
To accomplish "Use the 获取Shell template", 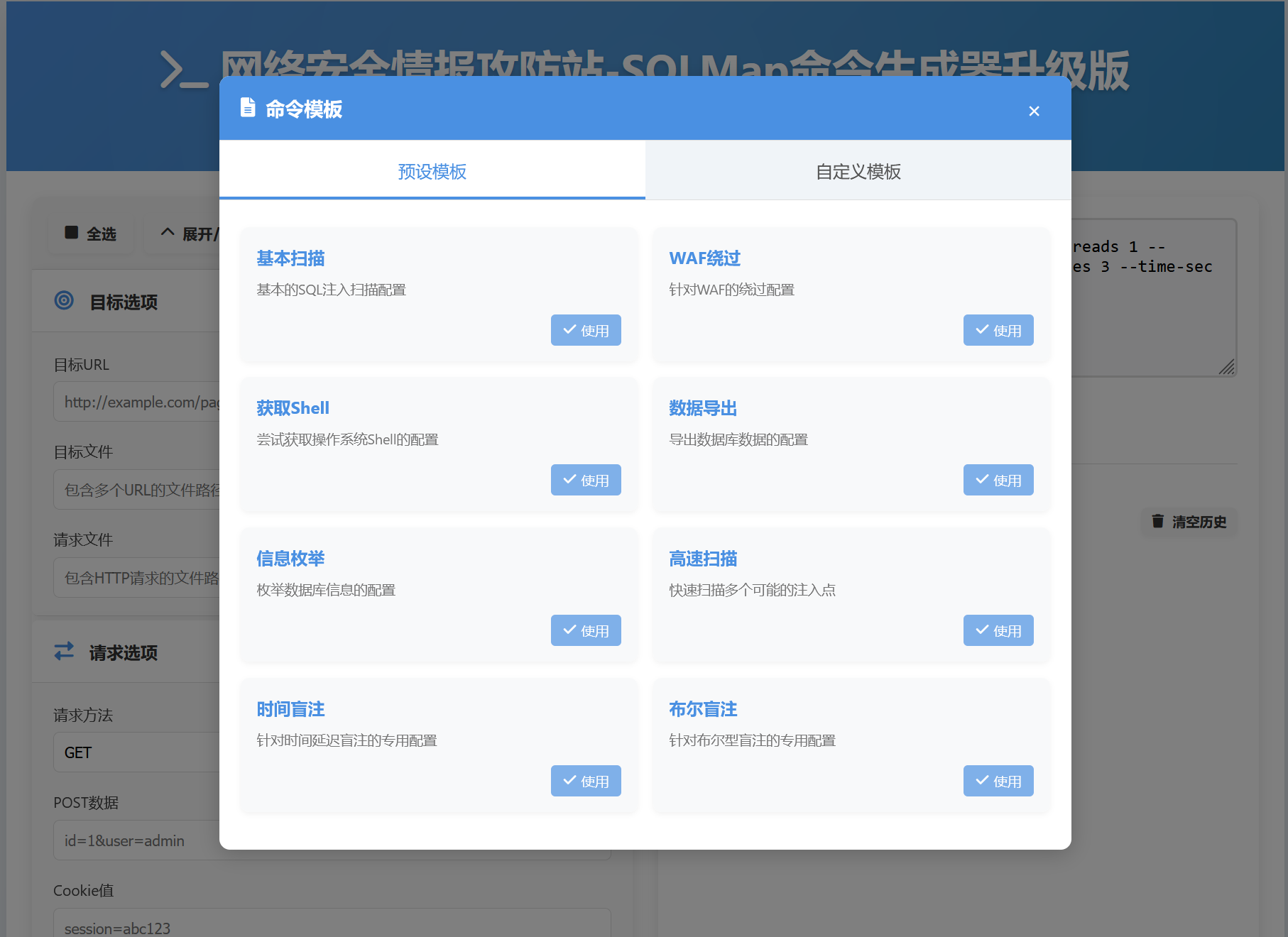I will (586, 480).
